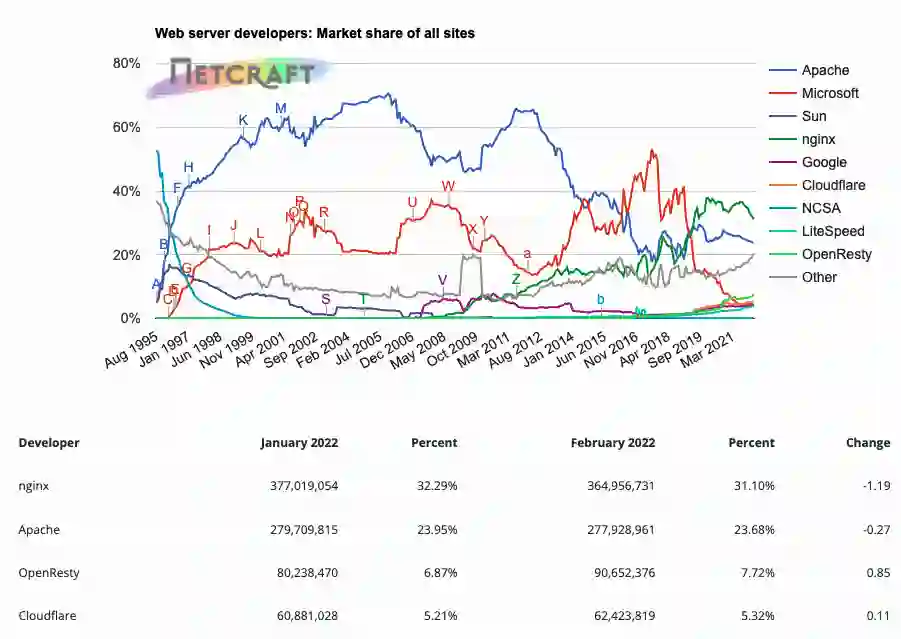Toggle the Sun series legend entry
Image resolution: width=901 pixels, height=639 pixels.
tap(813, 116)
